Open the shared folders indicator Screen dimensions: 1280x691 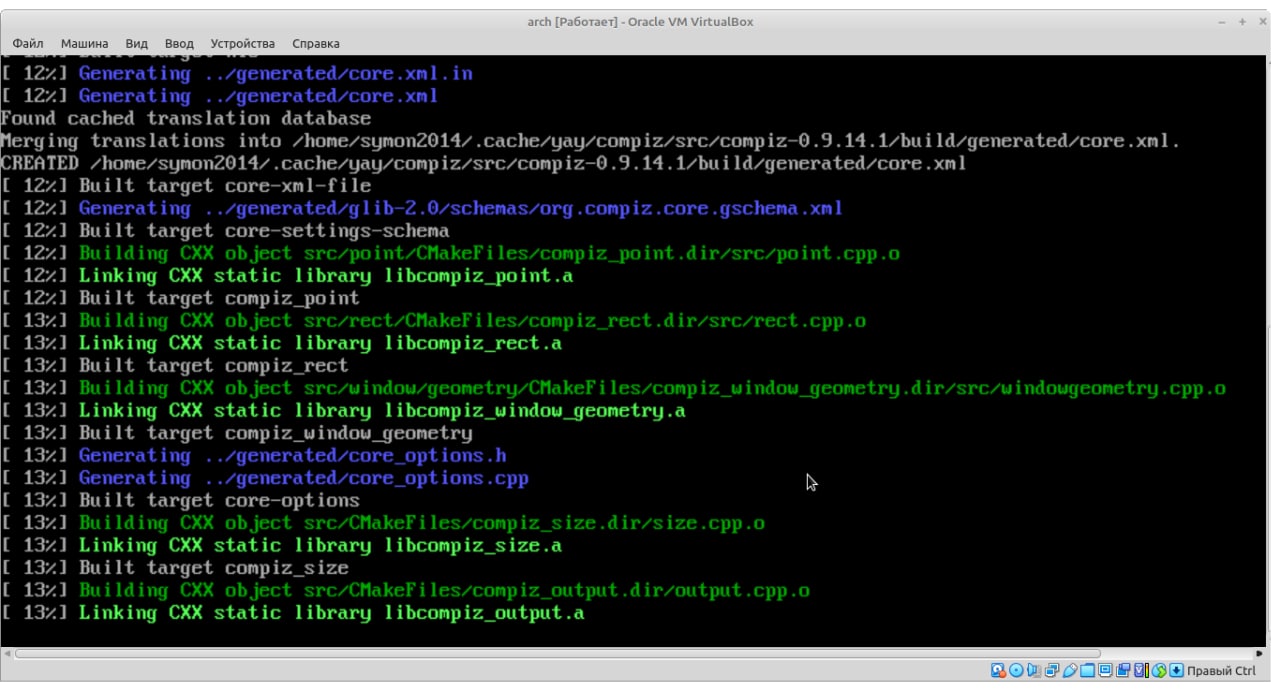1087,671
